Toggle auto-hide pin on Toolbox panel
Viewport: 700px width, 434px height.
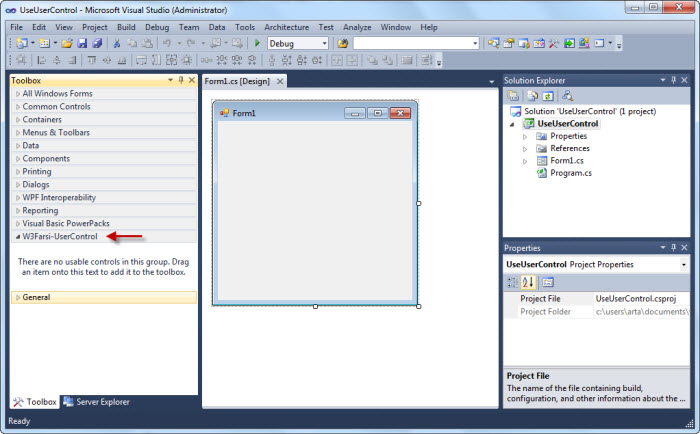(x=179, y=80)
